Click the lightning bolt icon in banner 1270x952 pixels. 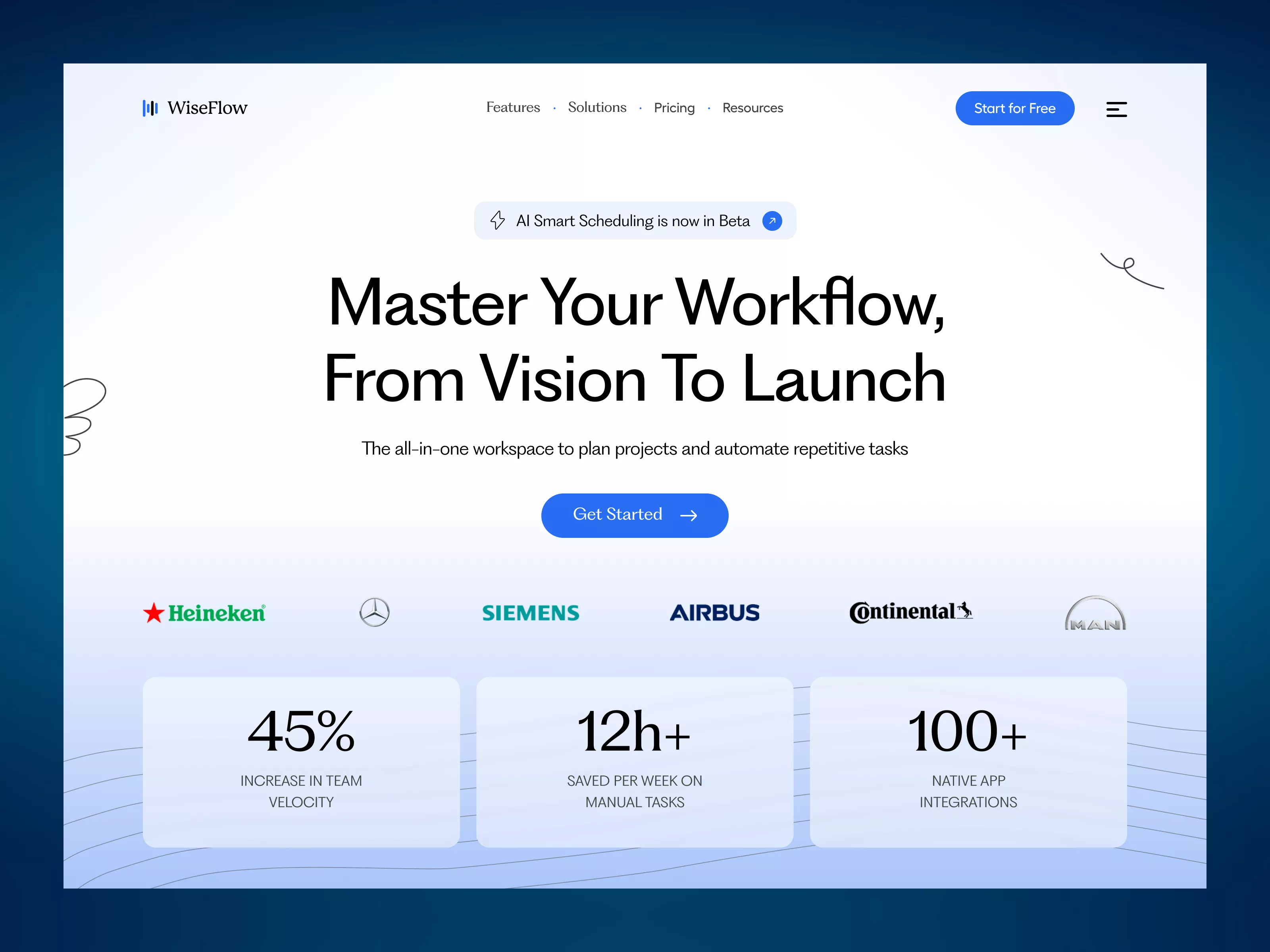[497, 221]
